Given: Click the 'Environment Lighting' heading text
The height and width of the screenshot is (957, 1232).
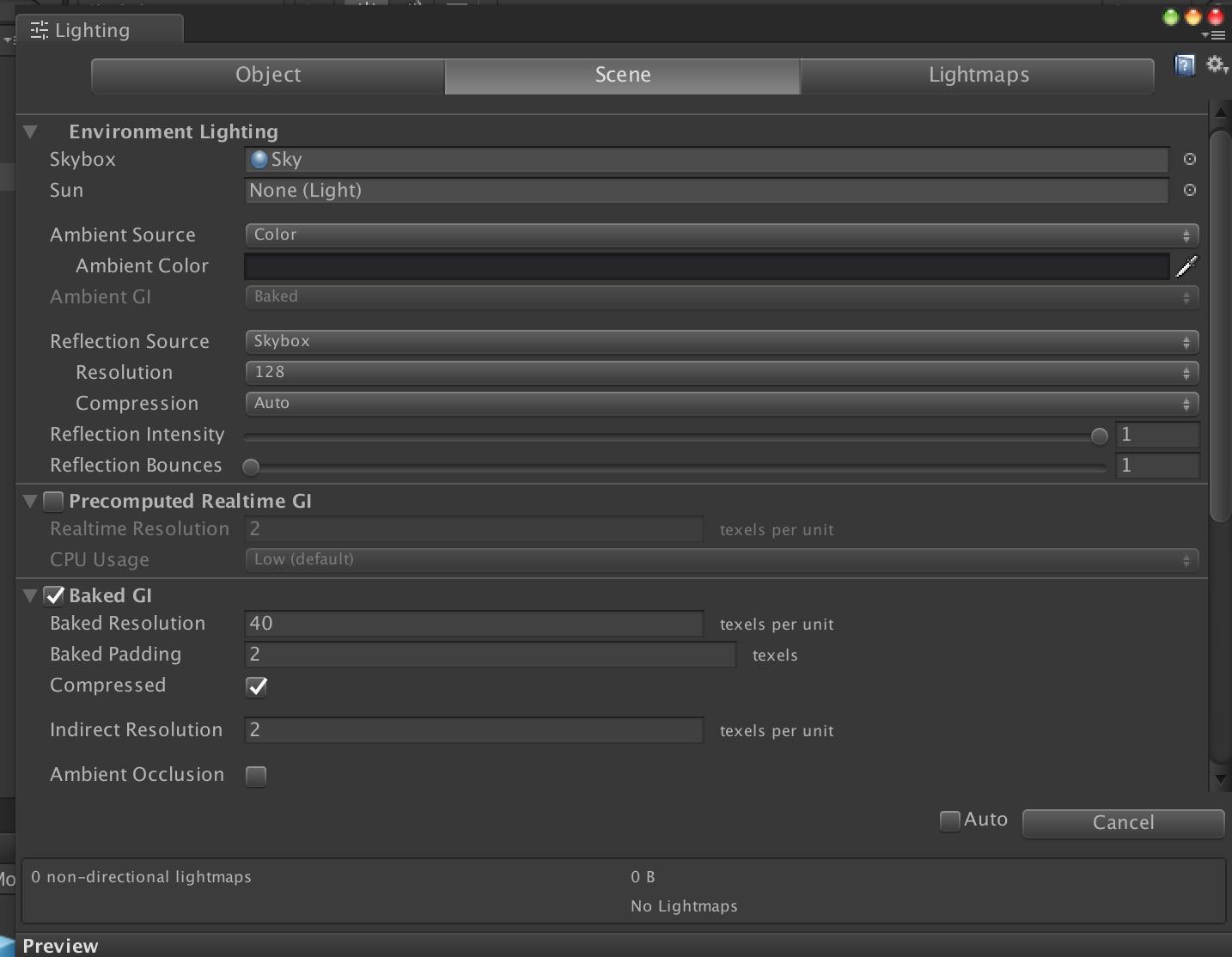Looking at the screenshot, I should (x=174, y=132).
